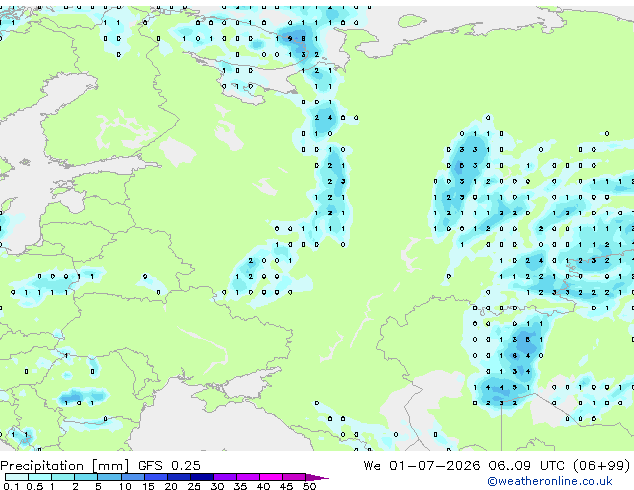Click the 'GFS 0.25' model label

169,465
